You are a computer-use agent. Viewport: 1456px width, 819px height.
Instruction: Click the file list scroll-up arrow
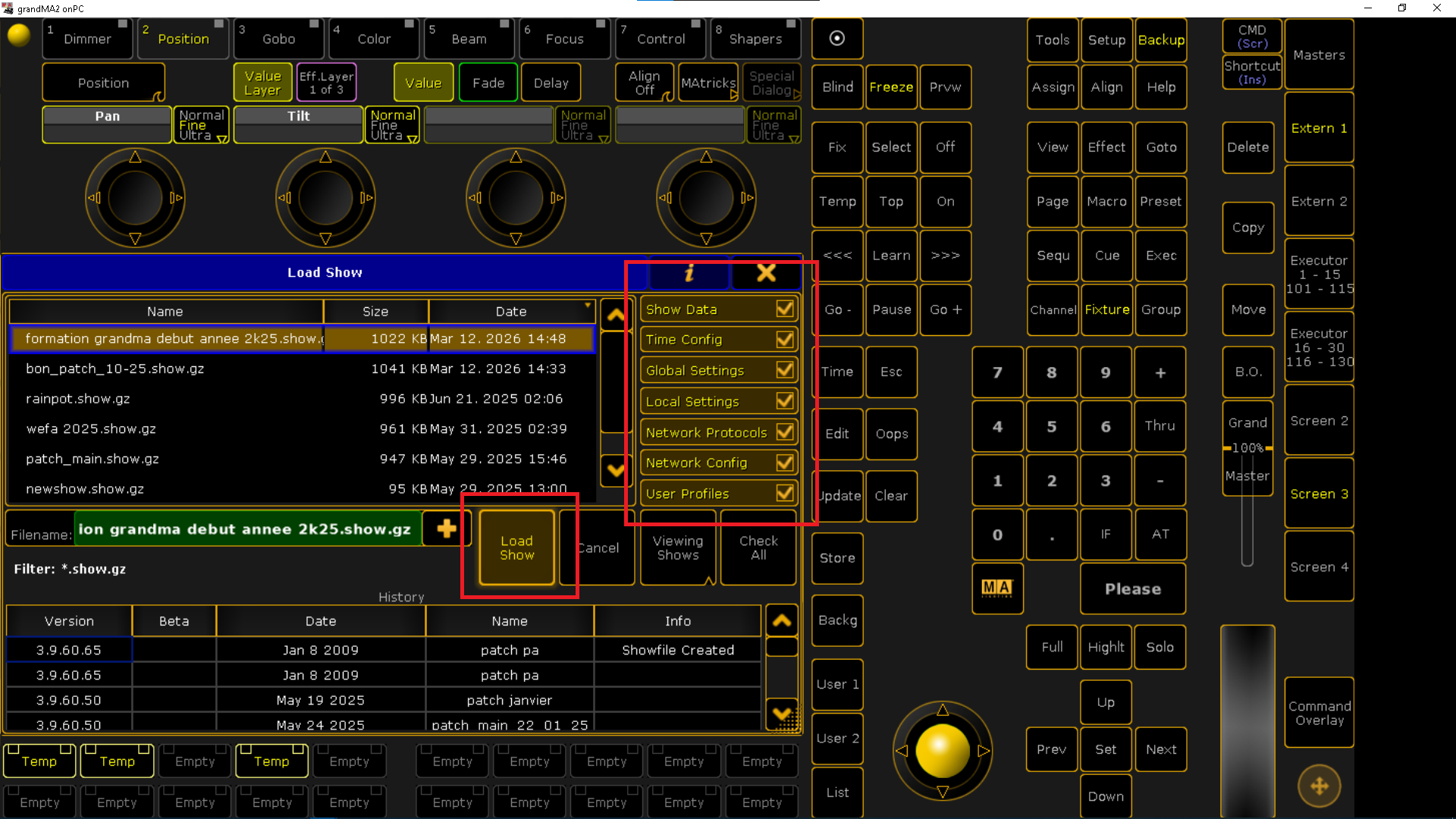pos(616,314)
